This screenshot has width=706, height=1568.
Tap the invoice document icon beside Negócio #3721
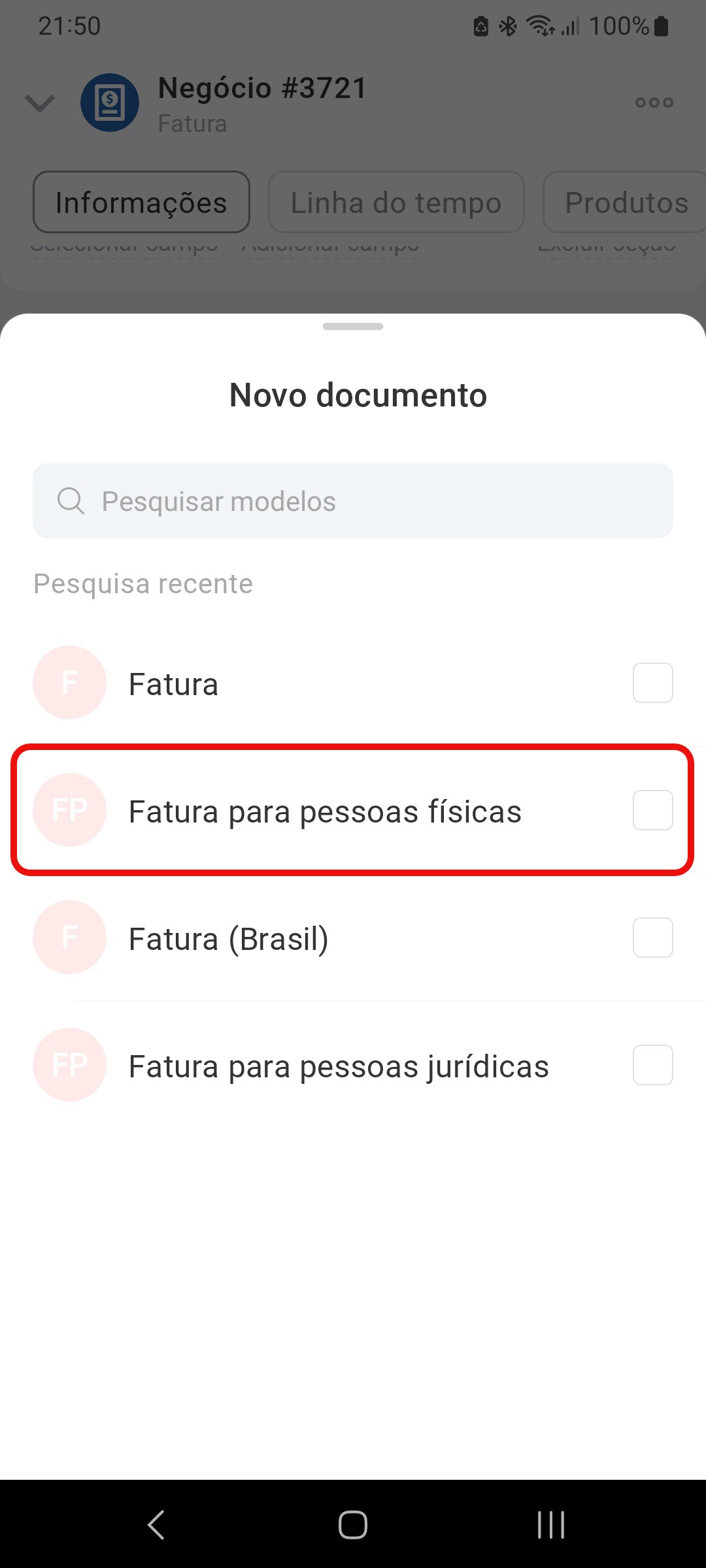click(109, 103)
